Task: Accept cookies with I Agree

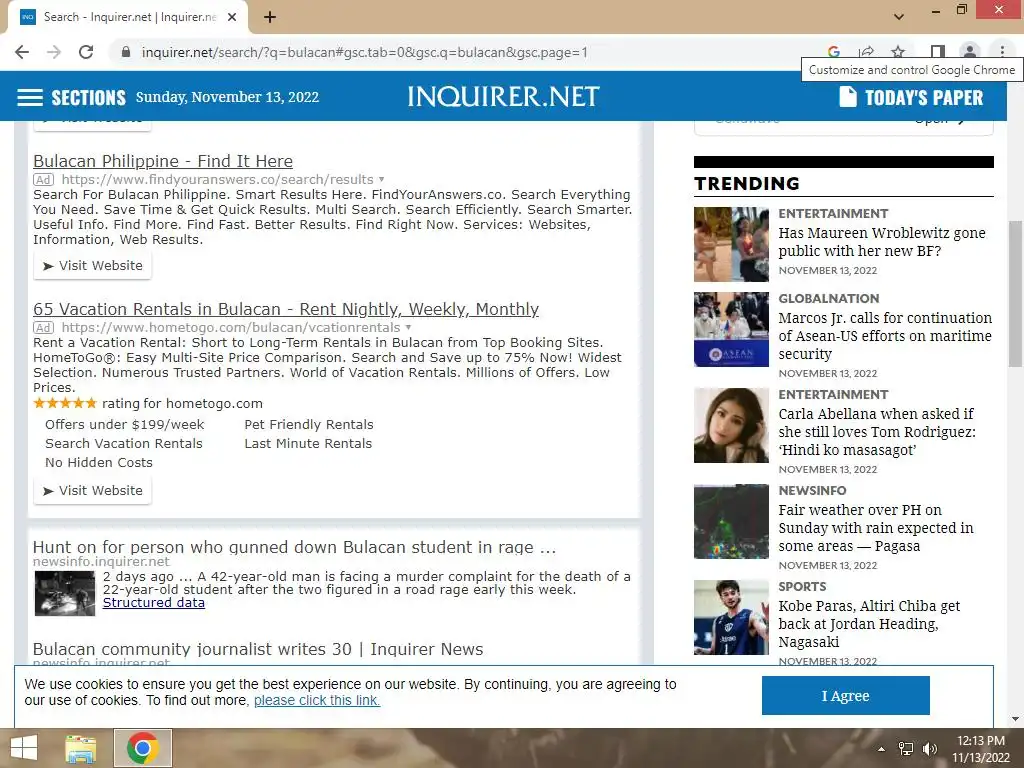Action: [x=845, y=696]
